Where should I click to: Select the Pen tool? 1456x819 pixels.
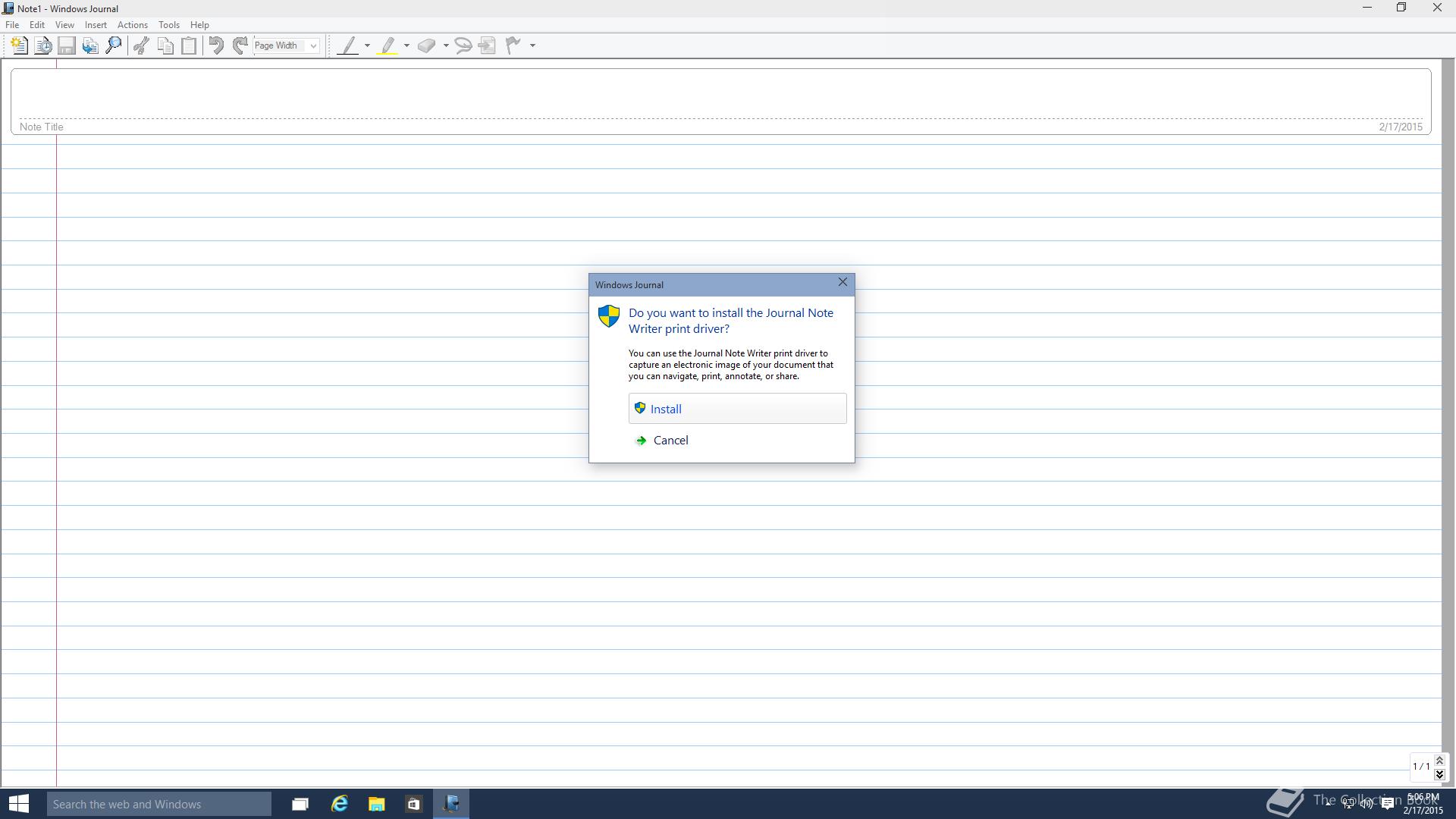coord(348,45)
